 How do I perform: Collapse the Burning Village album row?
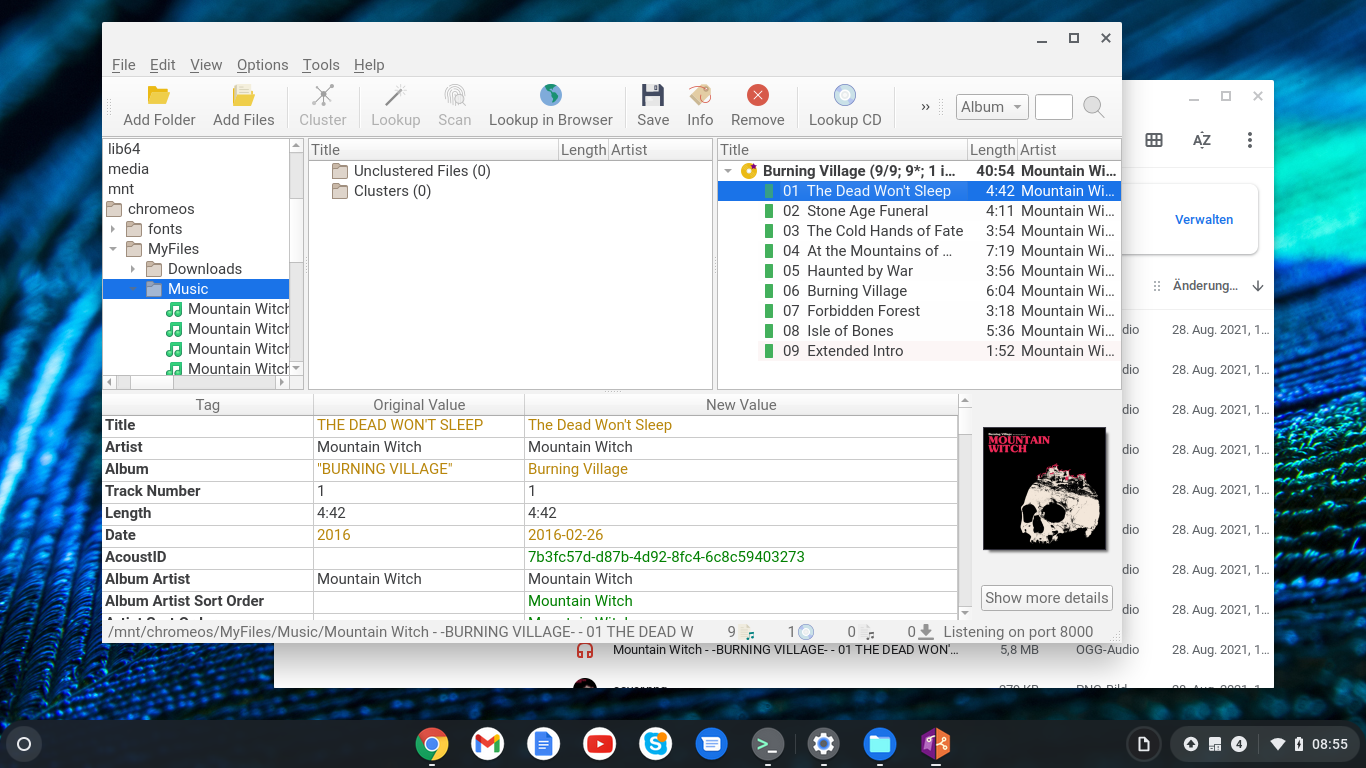point(729,171)
